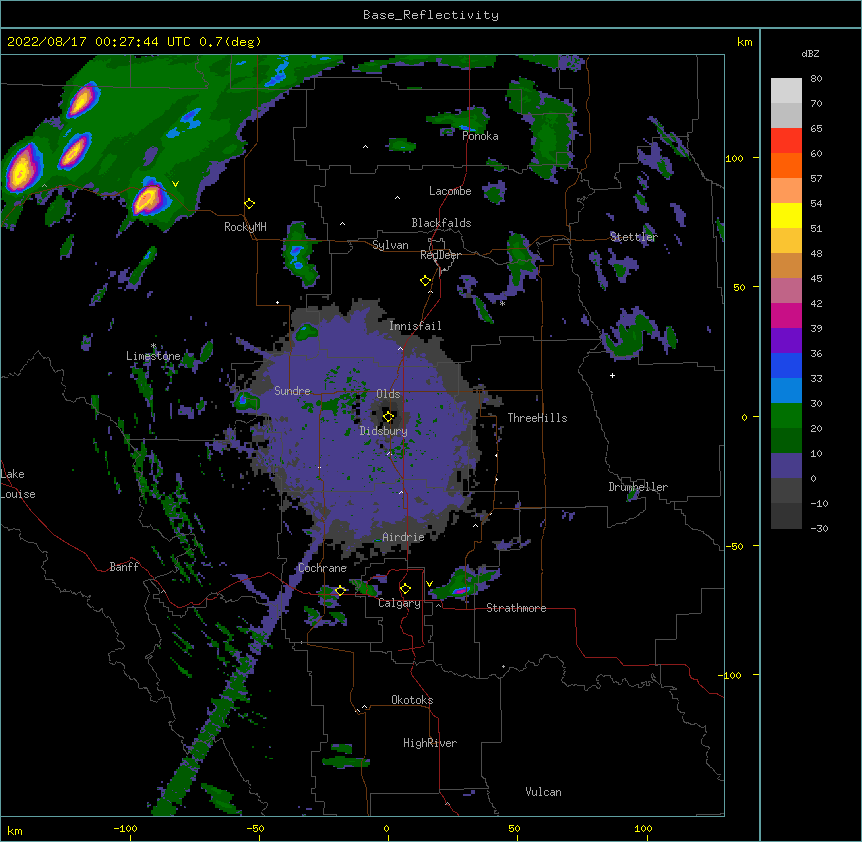Click the yellow radar site marker below Olds
The height and width of the screenshot is (842, 862).
click(388, 416)
